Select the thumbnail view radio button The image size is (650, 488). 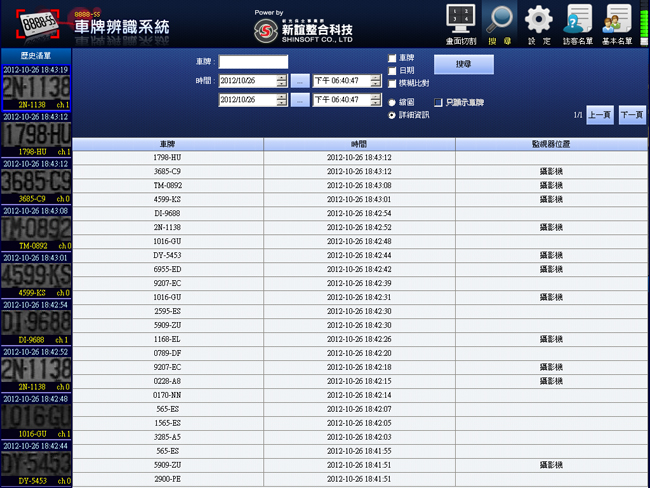(x=392, y=102)
